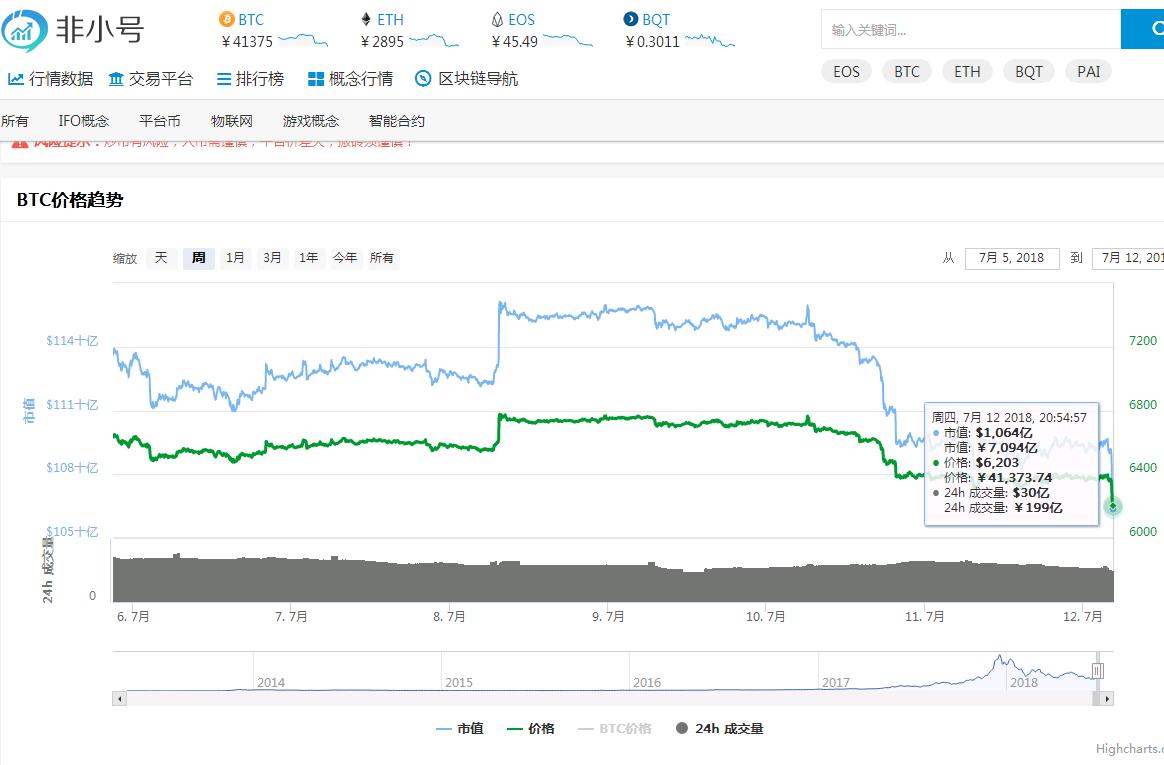Click the 非小号 logo icon
This screenshot has width=1164, height=765.
[24, 30]
